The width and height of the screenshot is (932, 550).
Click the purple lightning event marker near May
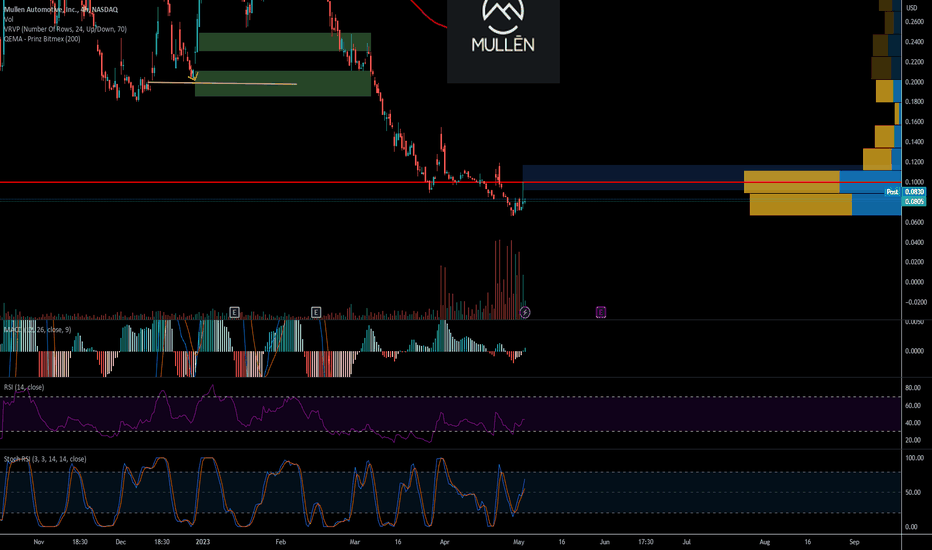tap(525, 312)
